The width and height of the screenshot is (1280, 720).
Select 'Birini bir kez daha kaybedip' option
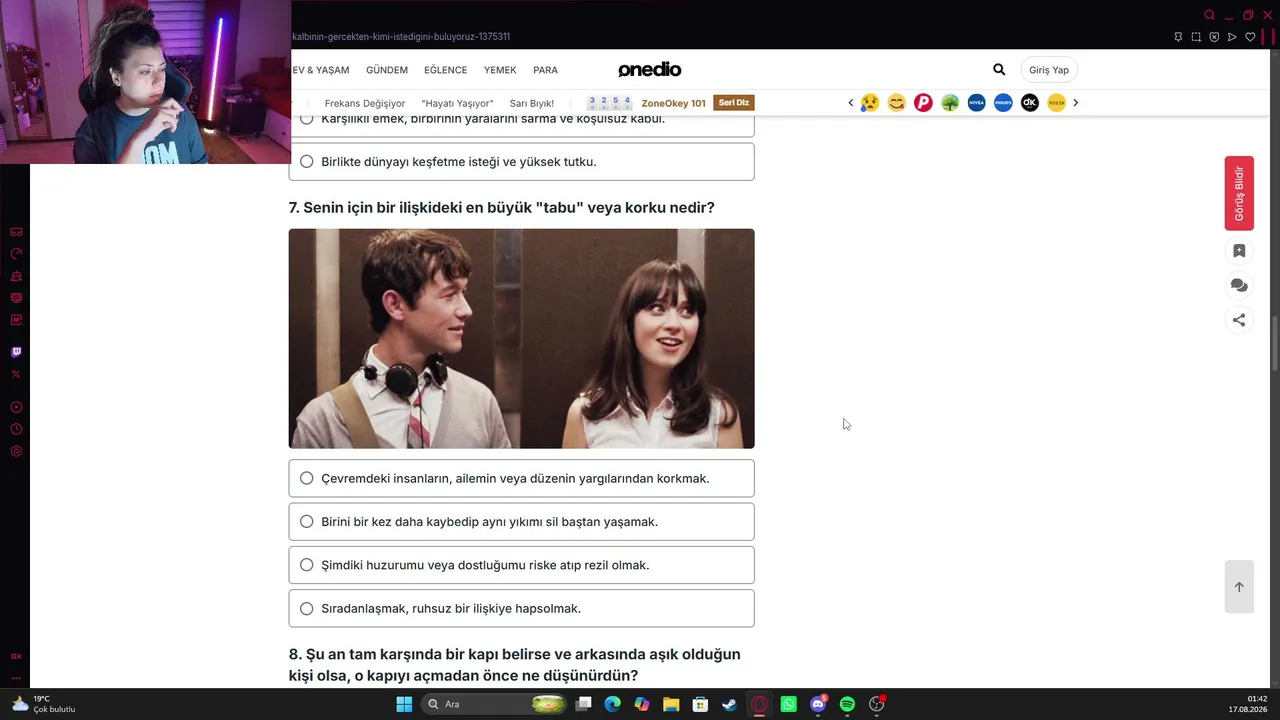point(521,522)
